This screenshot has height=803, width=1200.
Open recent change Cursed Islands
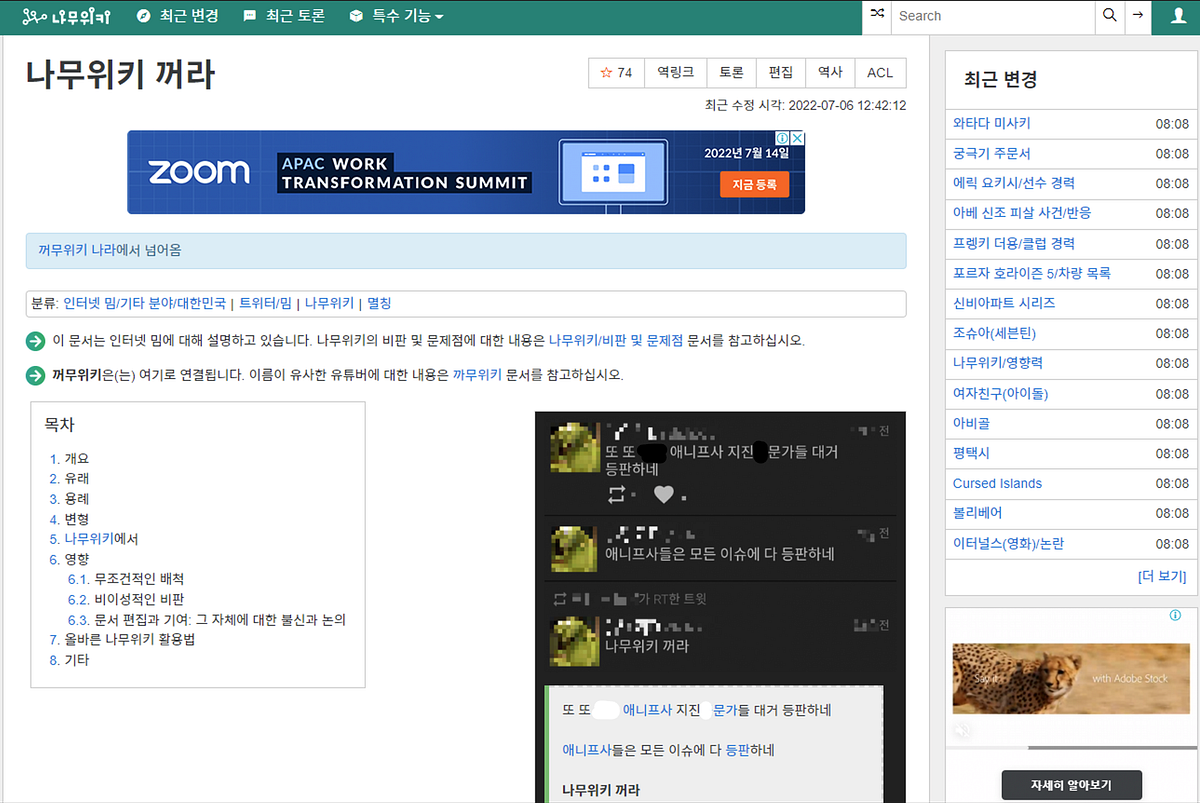pyautogui.click(x=997, y=483)
